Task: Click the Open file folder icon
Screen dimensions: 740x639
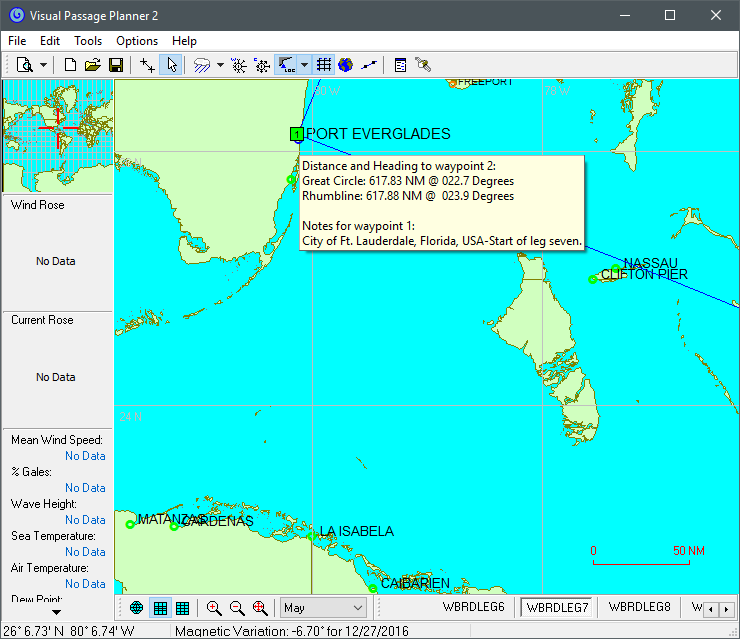Action: click(93, 65)
